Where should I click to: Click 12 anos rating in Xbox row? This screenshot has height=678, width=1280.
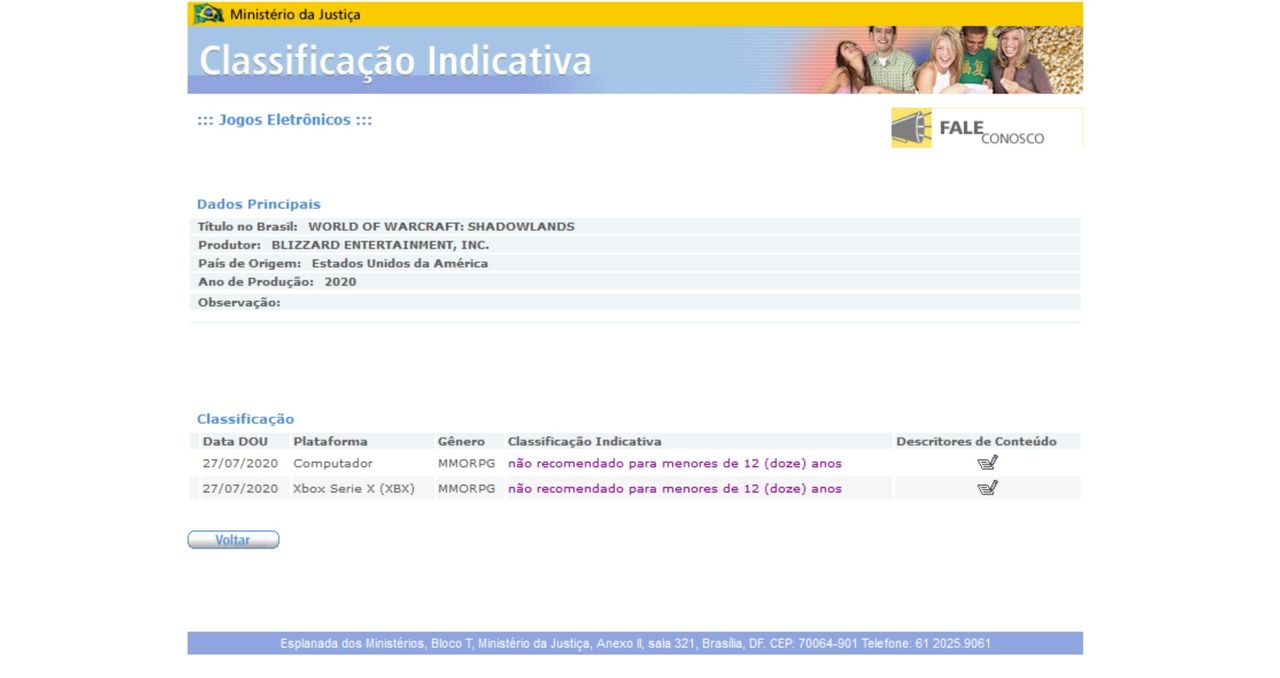[x=675, y=488]
